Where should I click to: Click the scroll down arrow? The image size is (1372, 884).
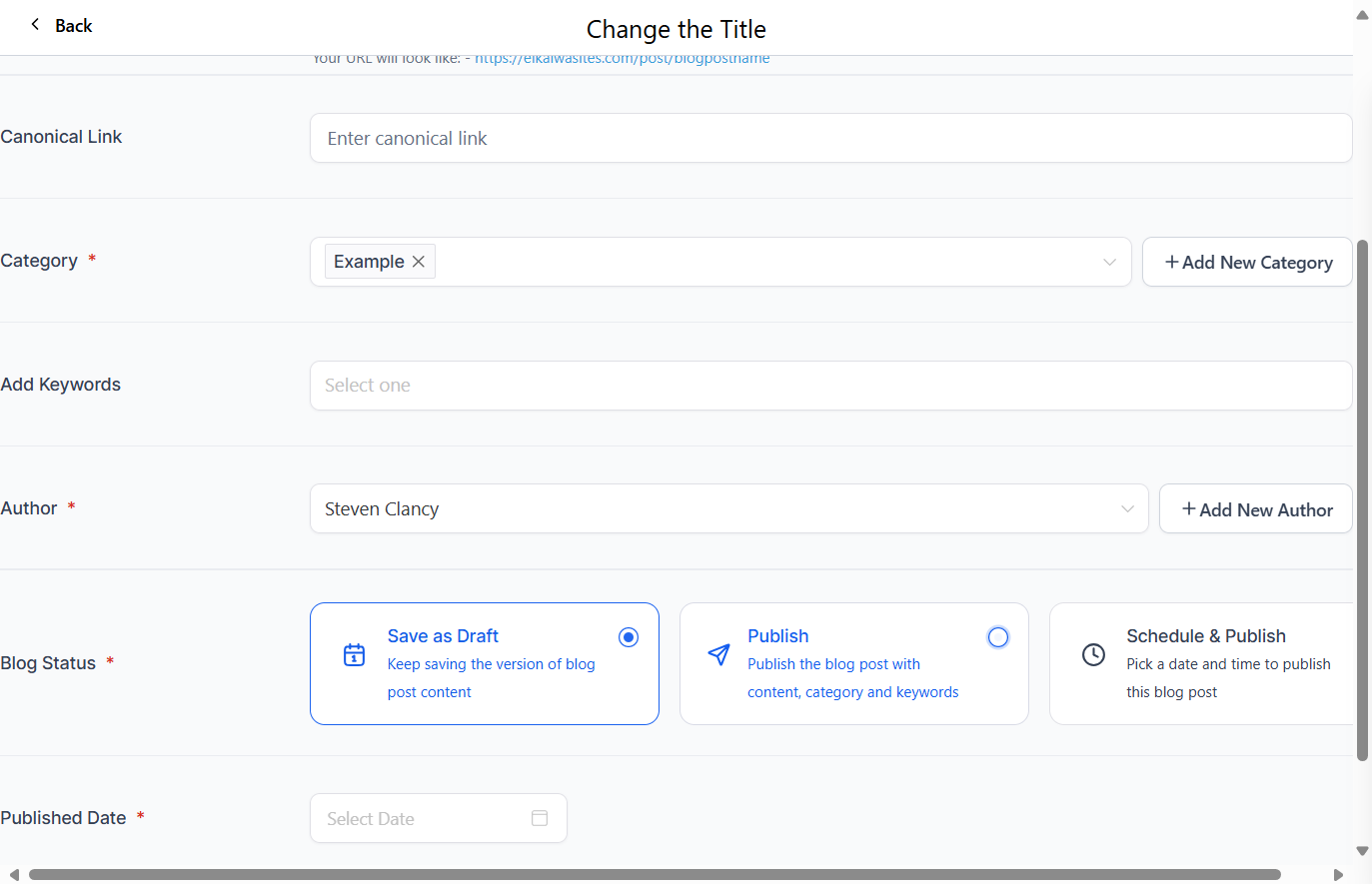(x=1362, y=851)
